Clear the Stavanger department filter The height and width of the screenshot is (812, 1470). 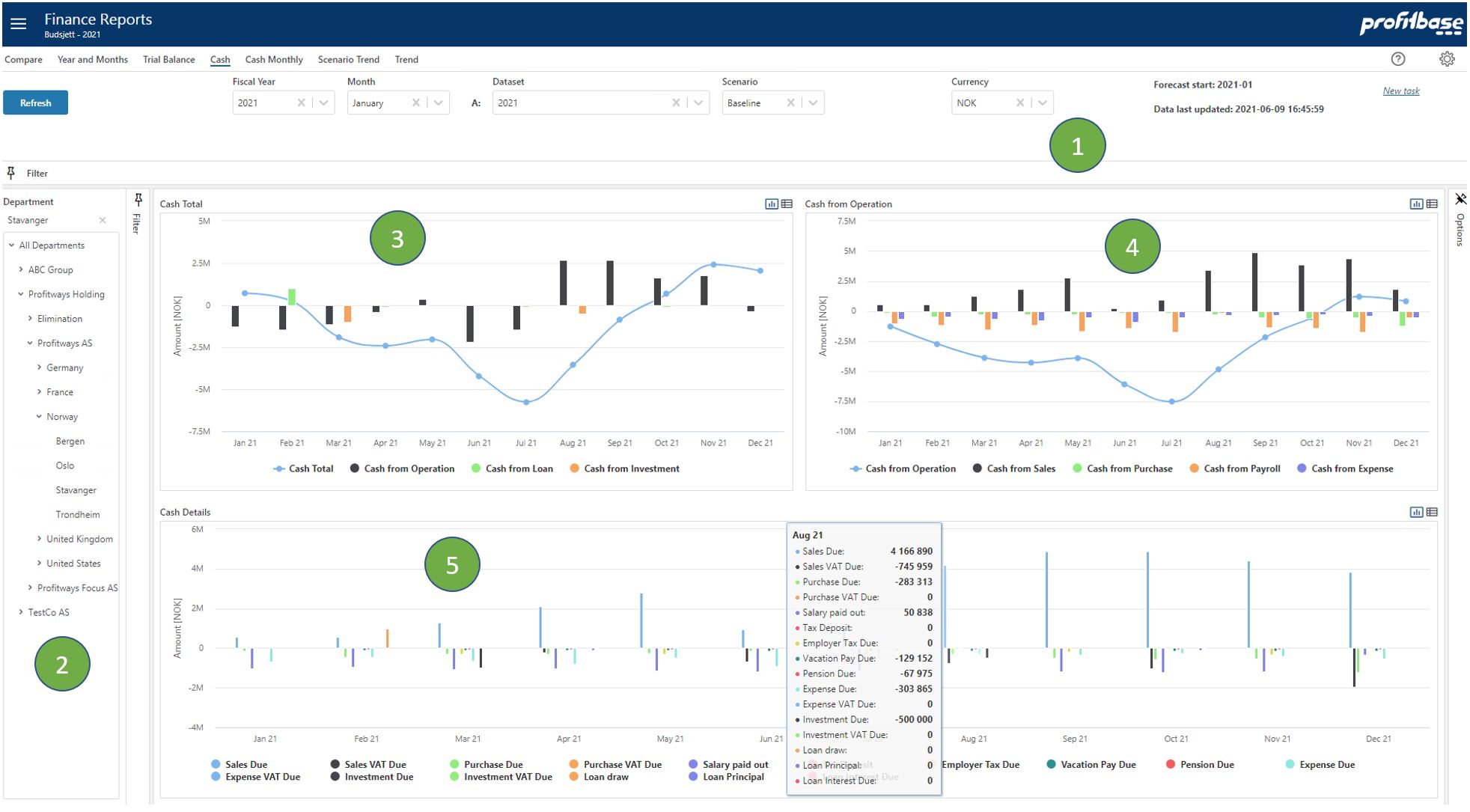point(103,220)
